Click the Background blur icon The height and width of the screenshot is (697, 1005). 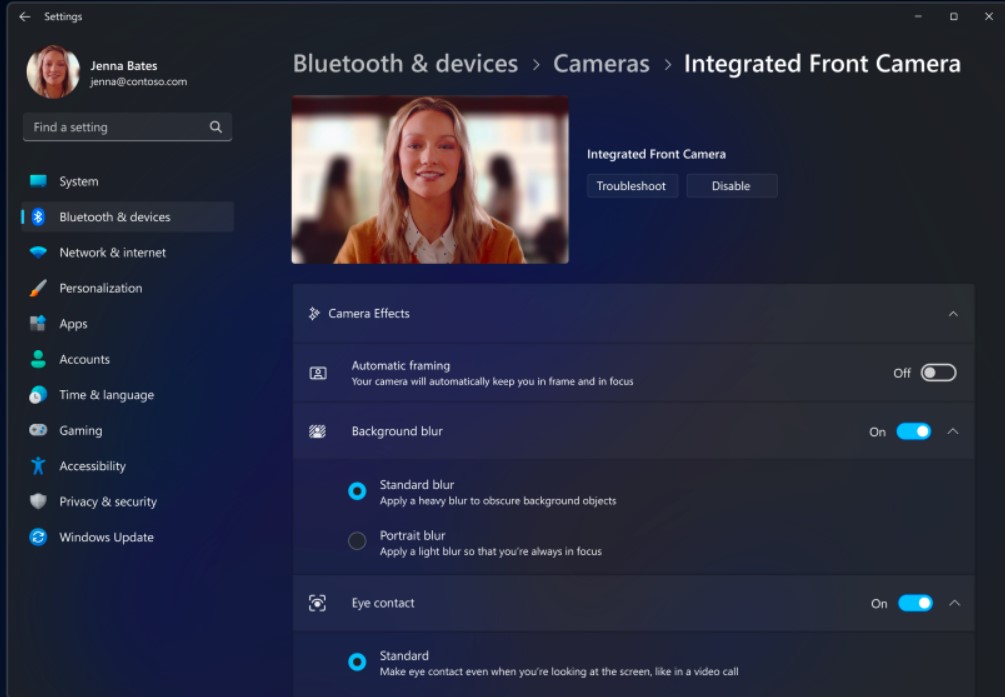point(317,432)
